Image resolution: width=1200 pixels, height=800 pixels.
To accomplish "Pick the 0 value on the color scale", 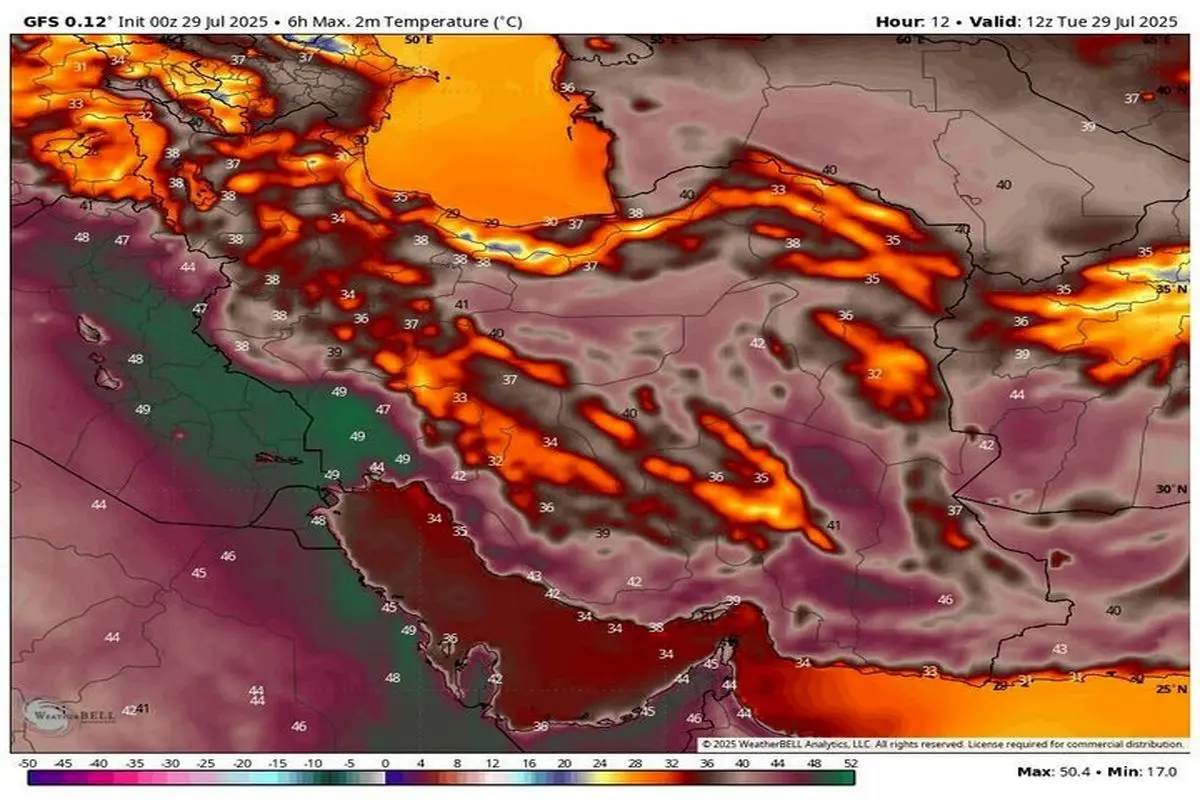I will [x=386, y=762].
